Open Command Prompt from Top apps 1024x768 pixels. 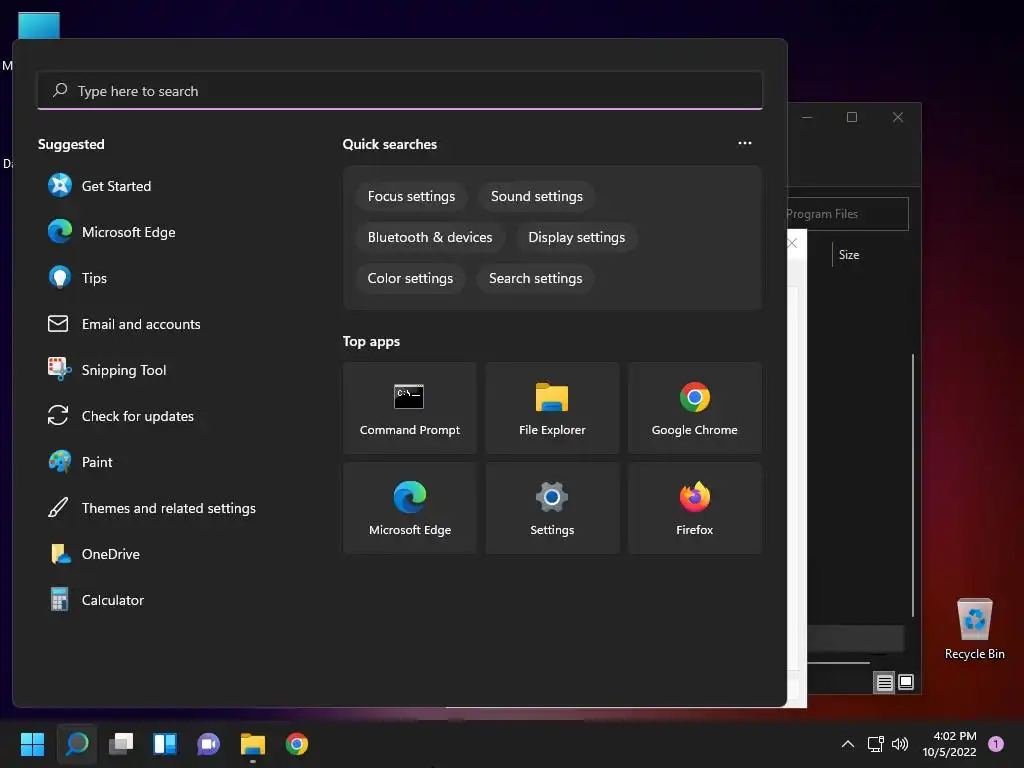click(x=409, y=408)
